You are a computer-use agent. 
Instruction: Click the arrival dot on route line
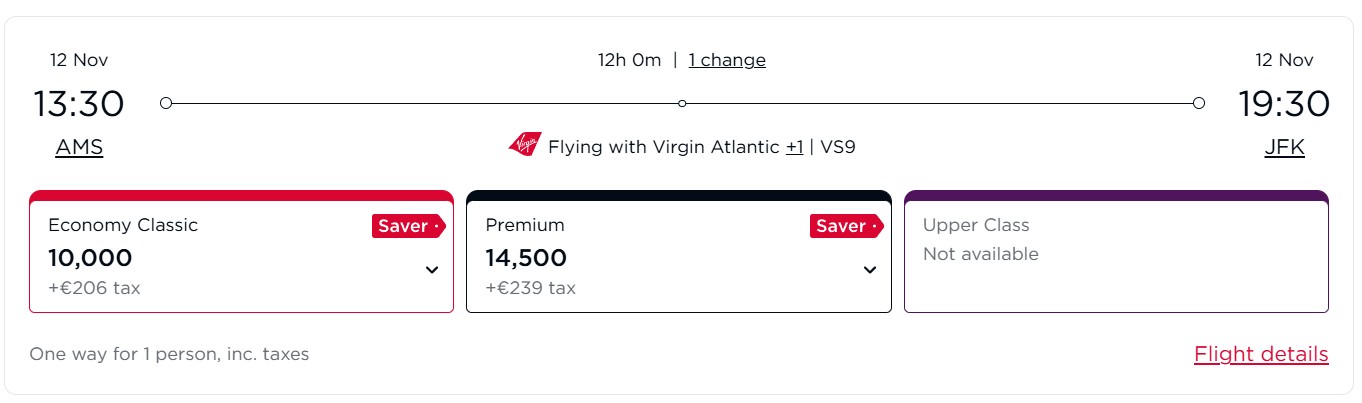1199,103
